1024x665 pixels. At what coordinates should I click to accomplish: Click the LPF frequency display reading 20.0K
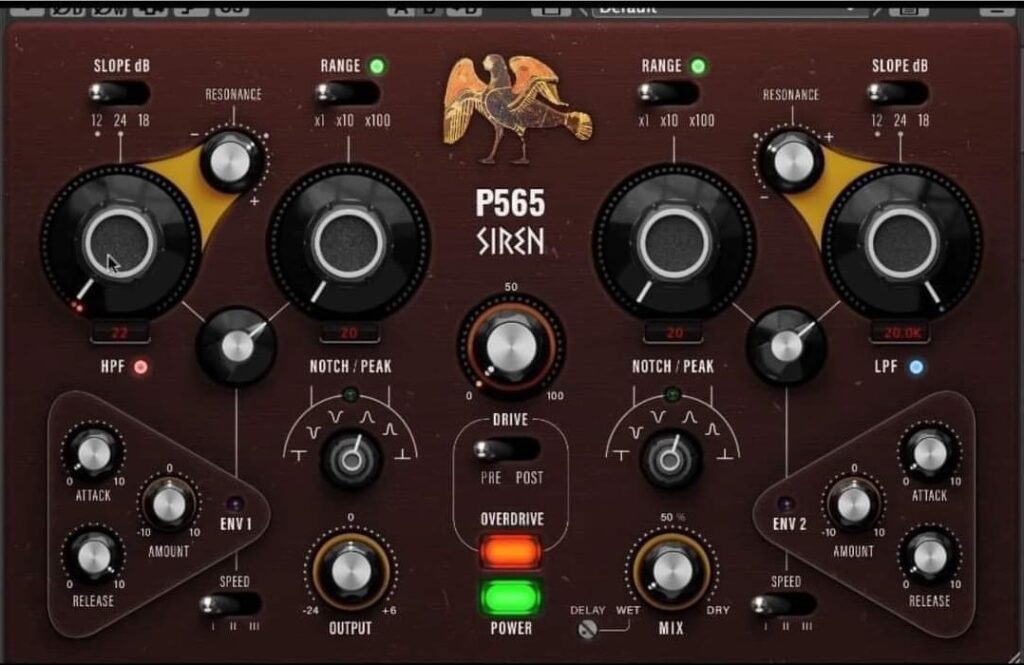click(902, 333)
